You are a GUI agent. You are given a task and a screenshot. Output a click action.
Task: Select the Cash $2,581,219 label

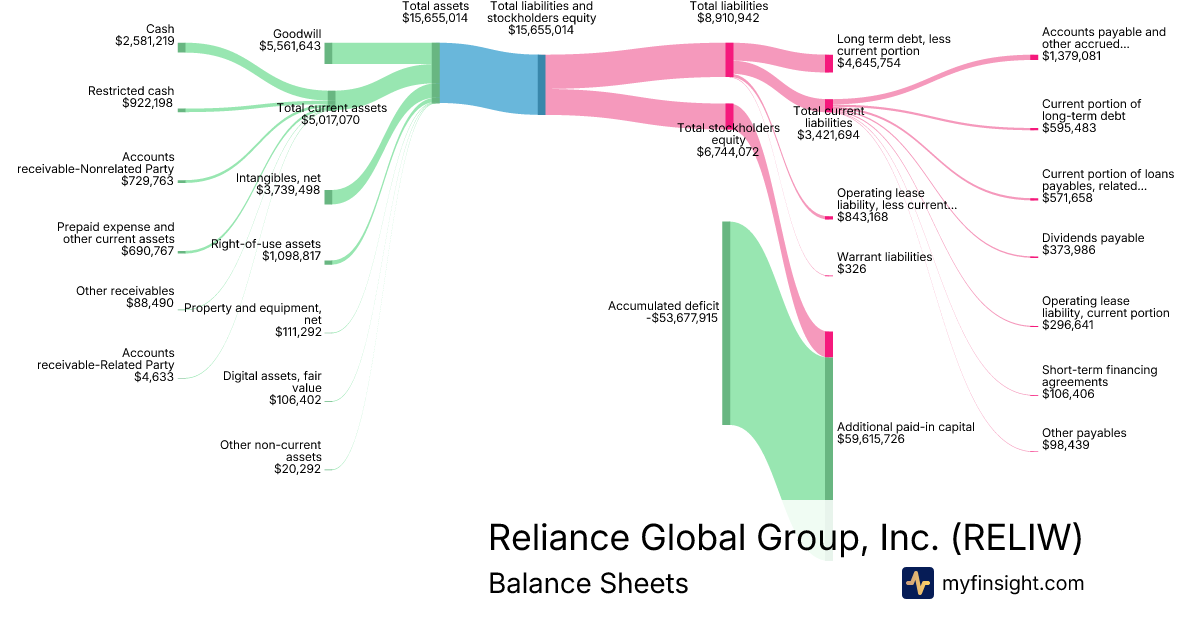[145, 35]
